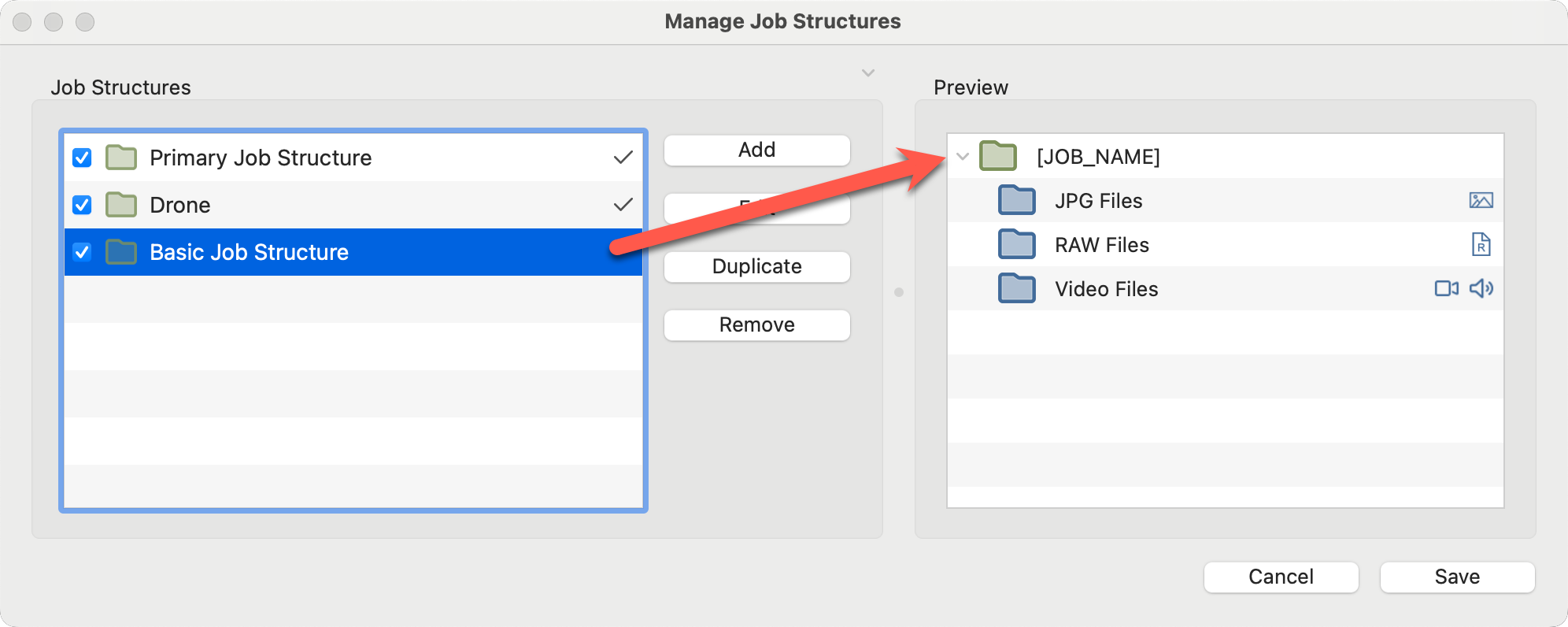
Task: Select the Video Files tree item
Action: point(1106,289)
